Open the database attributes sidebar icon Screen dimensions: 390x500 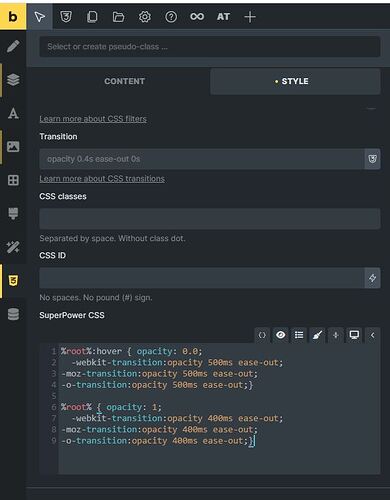(13, 314)
